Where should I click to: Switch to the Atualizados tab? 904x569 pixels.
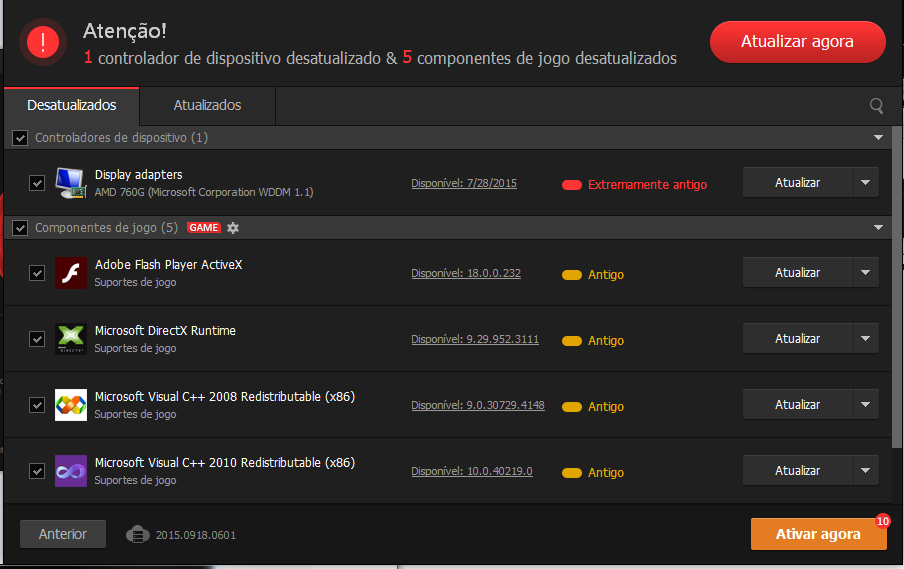[208, 105]
